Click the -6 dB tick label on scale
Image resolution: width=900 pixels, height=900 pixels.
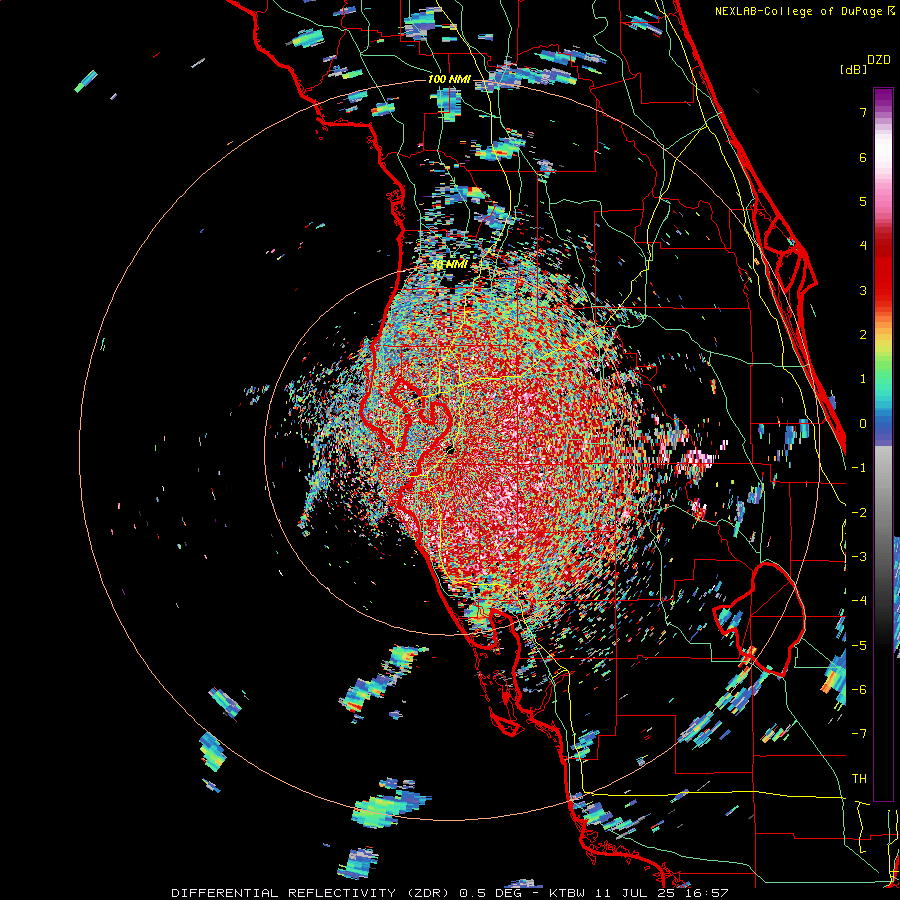point(859,689)
